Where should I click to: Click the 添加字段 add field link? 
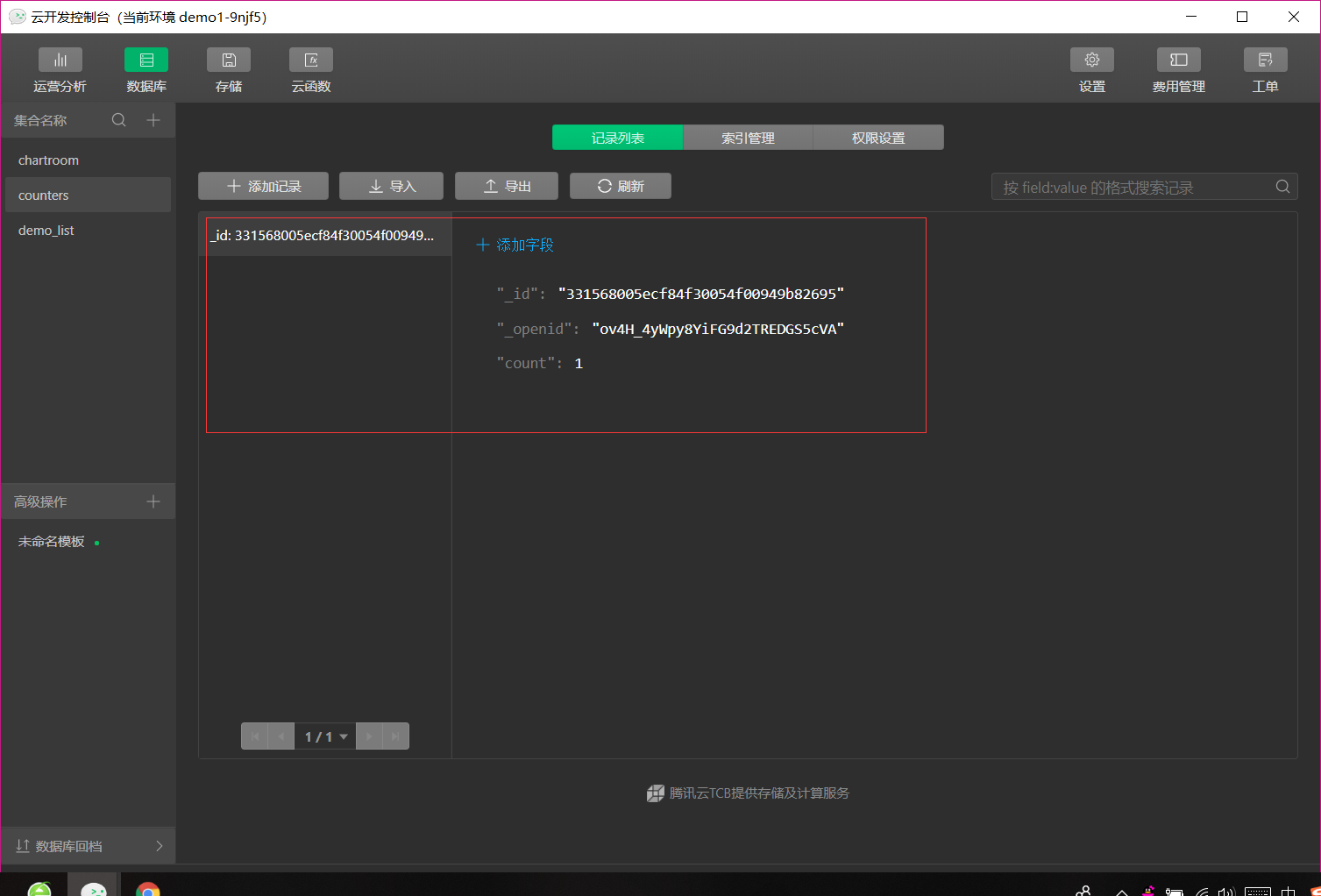pos(515,245)
